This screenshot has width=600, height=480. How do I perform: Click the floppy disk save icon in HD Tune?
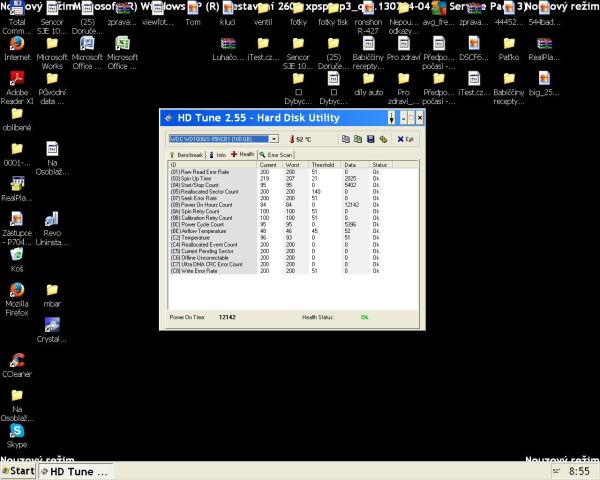tap(370, 139)
